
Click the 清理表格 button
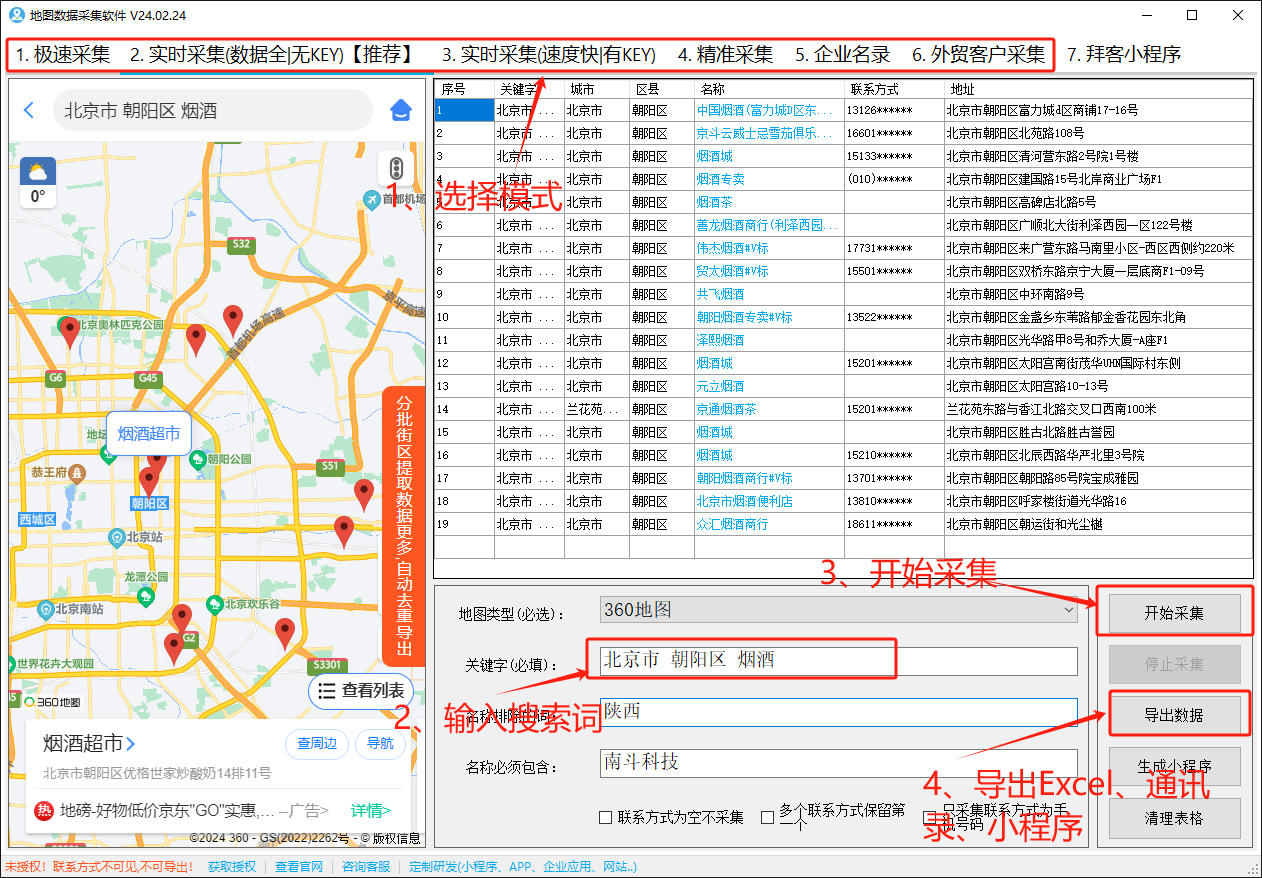click(x=1174, y=818)
